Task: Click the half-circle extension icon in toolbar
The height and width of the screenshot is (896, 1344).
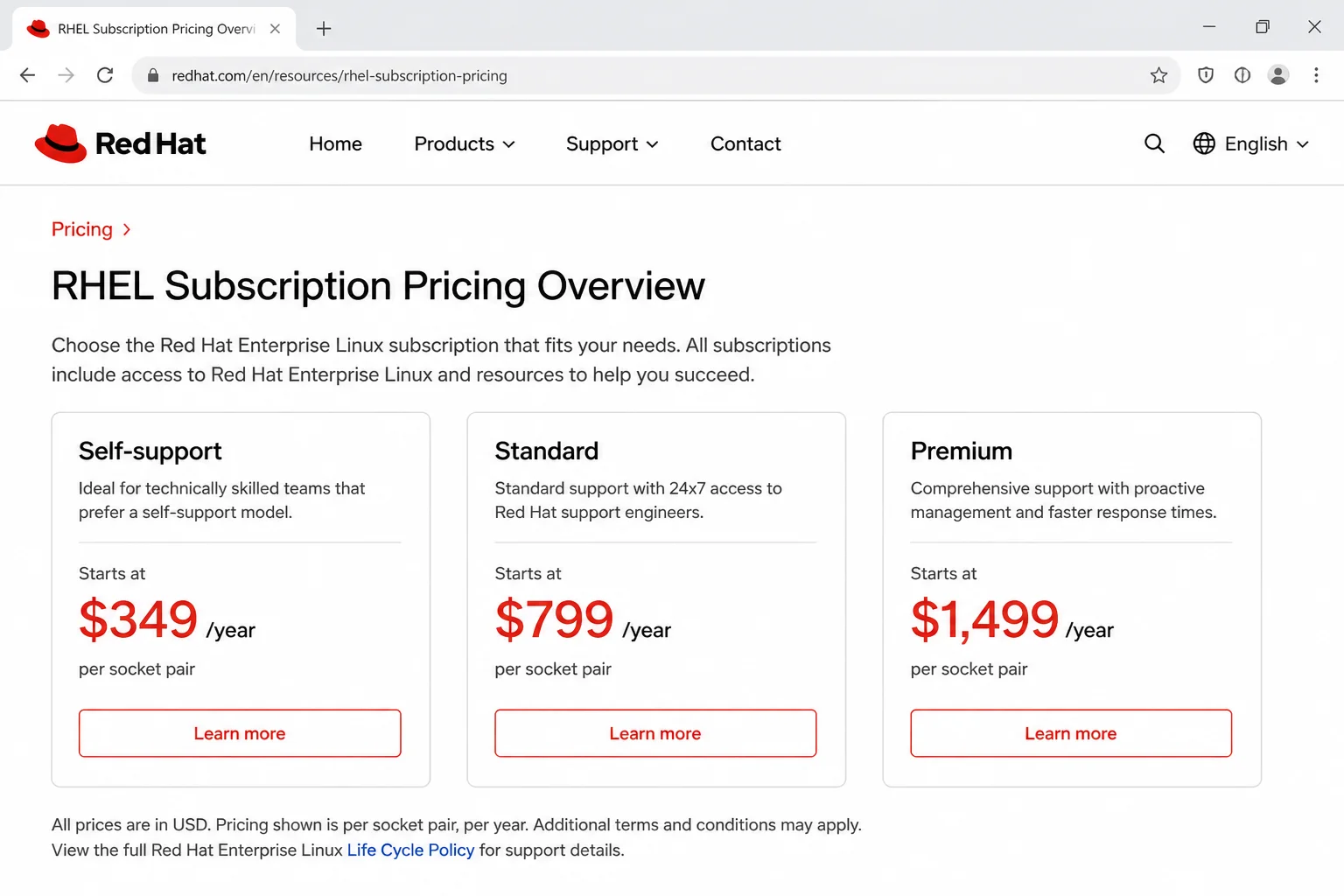Action: (1242, 75)
